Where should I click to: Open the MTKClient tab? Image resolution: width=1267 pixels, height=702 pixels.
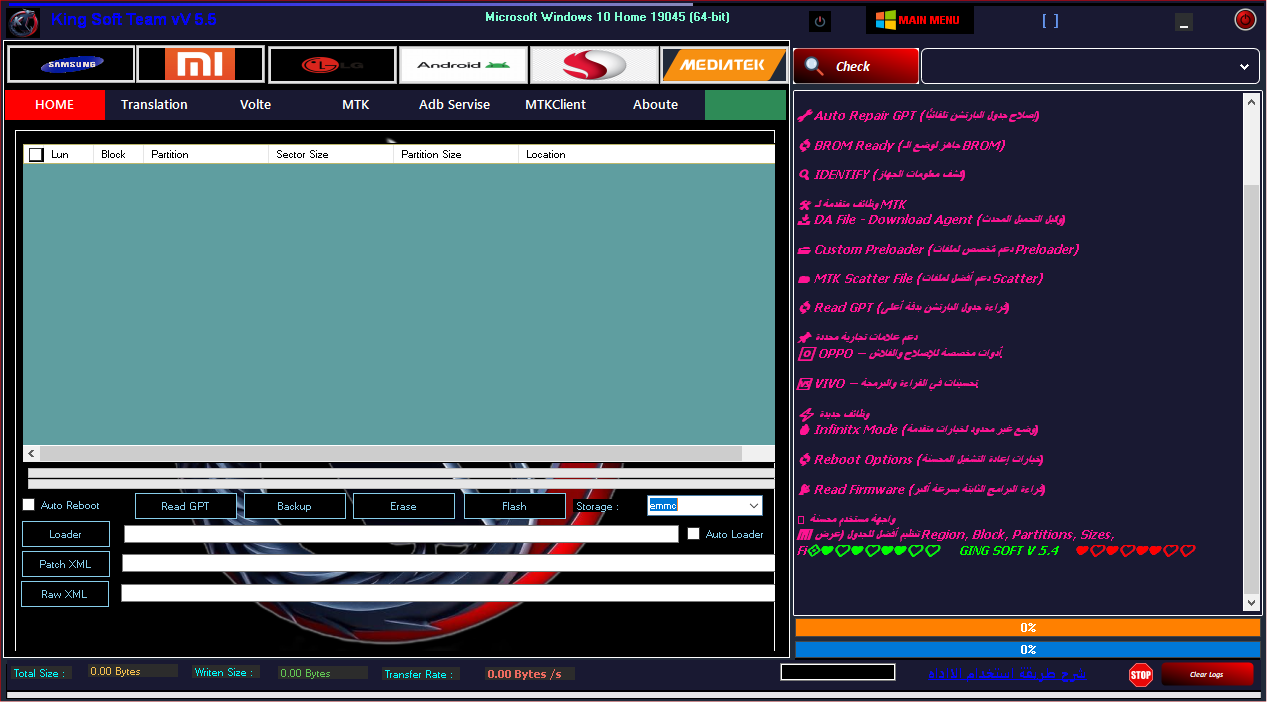[x=555, y=104]
